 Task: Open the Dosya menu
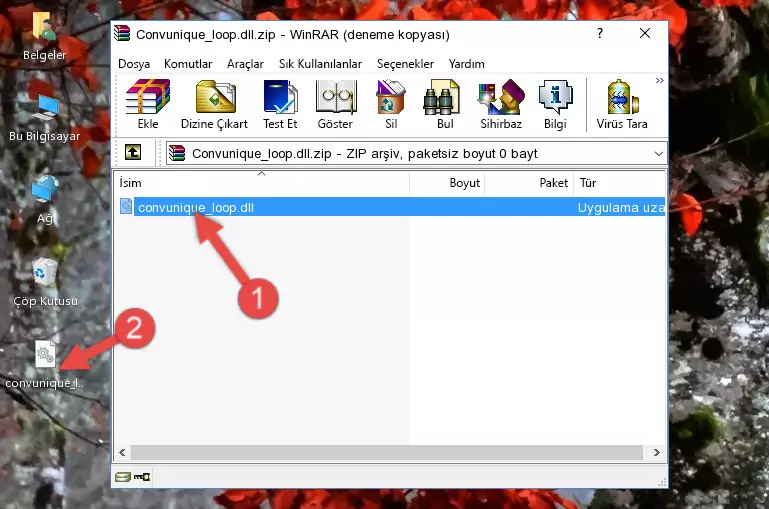pyautogui.click(x=134, y=64)
